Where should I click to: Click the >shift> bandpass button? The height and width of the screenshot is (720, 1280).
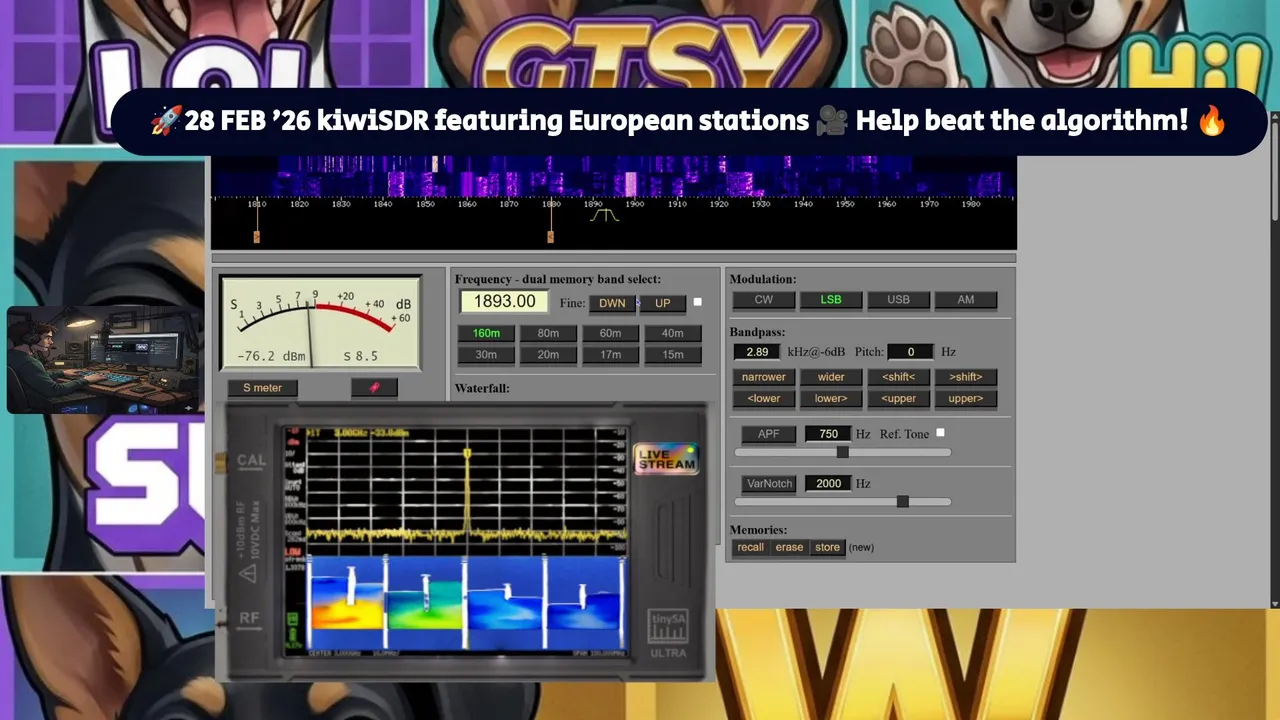[x=966, y=377]
